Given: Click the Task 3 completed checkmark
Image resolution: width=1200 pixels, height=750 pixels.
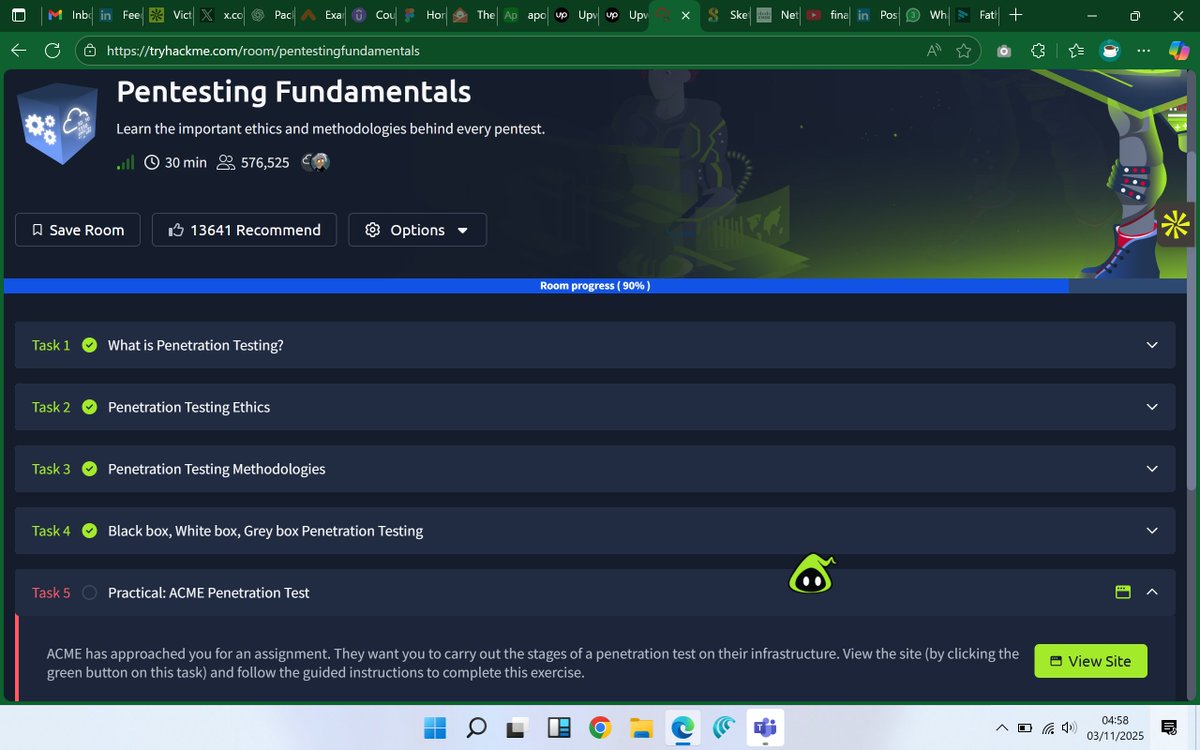Looking at the screenshot, I should coord(89,469).
